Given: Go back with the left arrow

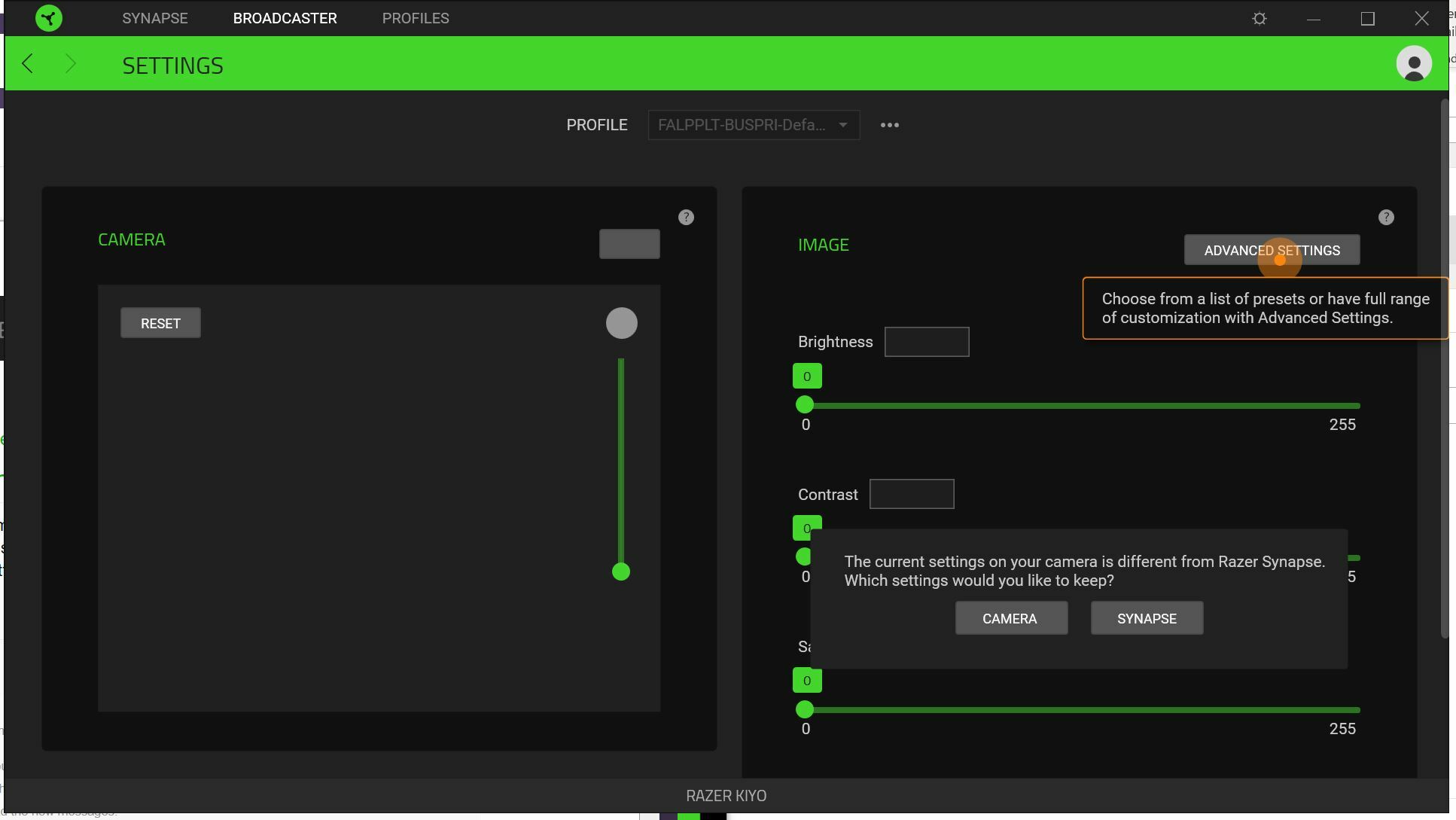Looking at the screenshot, I should point(28,63).
